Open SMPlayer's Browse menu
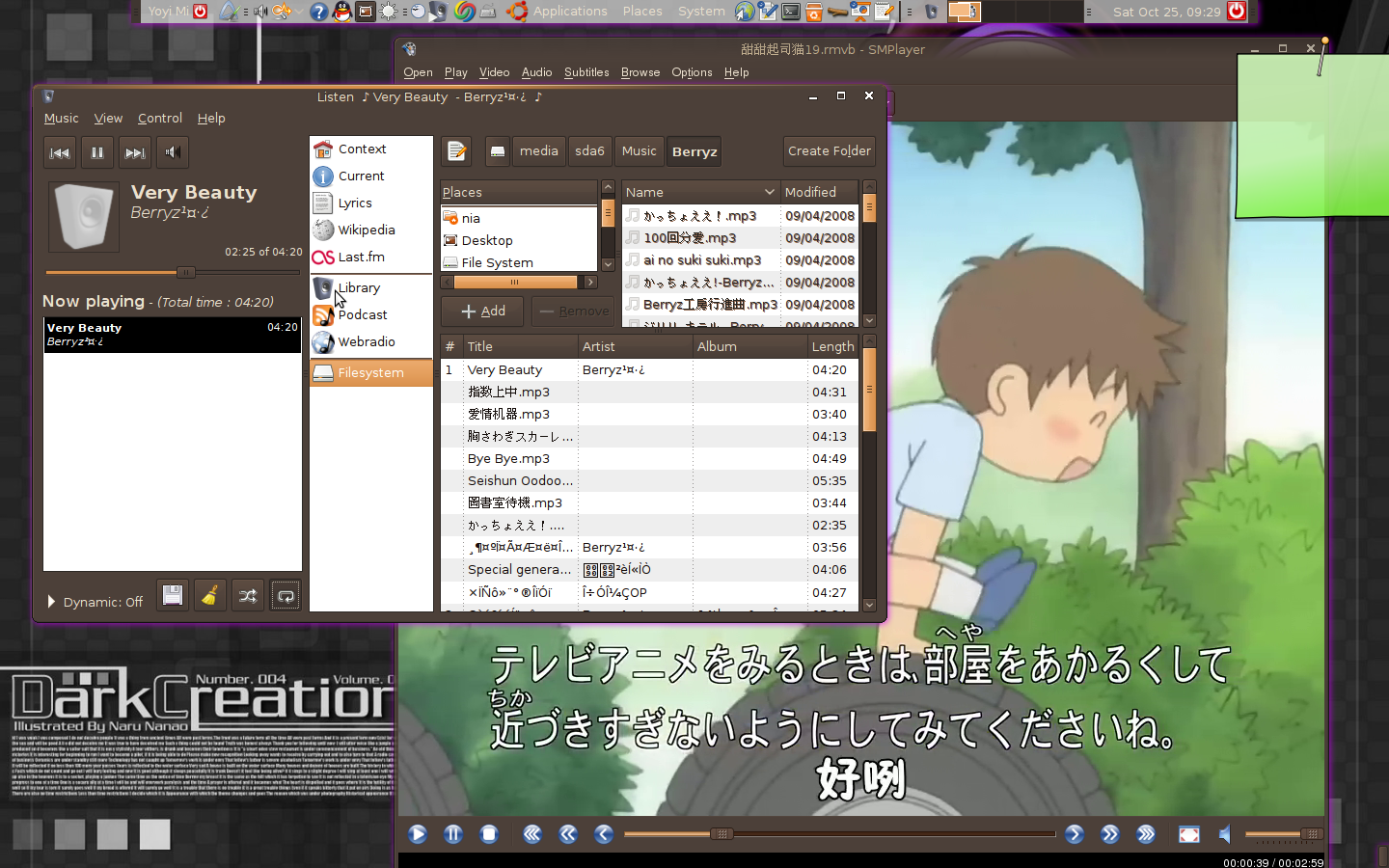This screenshot has width=1389, height=868. pyautogui.click(x=640, y=72)
